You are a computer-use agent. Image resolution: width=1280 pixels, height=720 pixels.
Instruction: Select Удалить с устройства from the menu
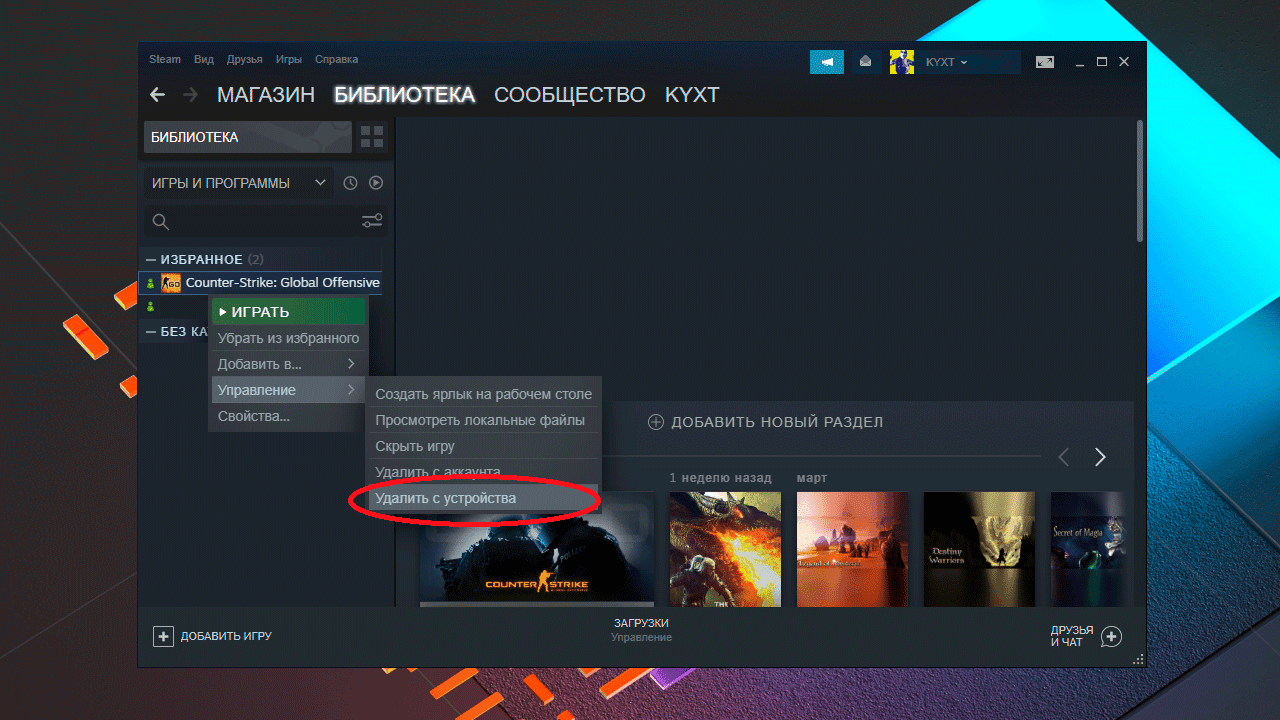446,498
